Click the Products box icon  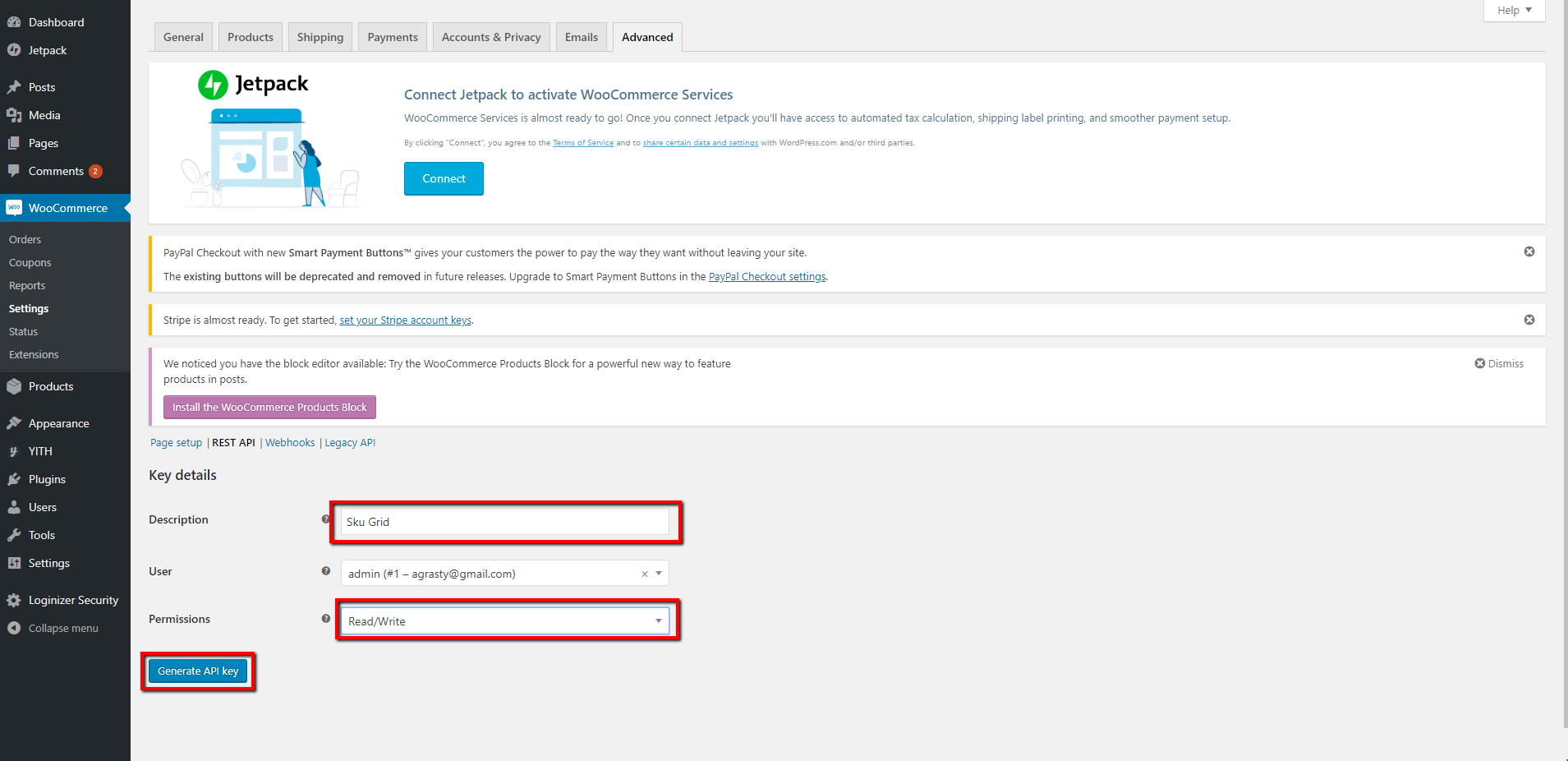pos(14,386)
